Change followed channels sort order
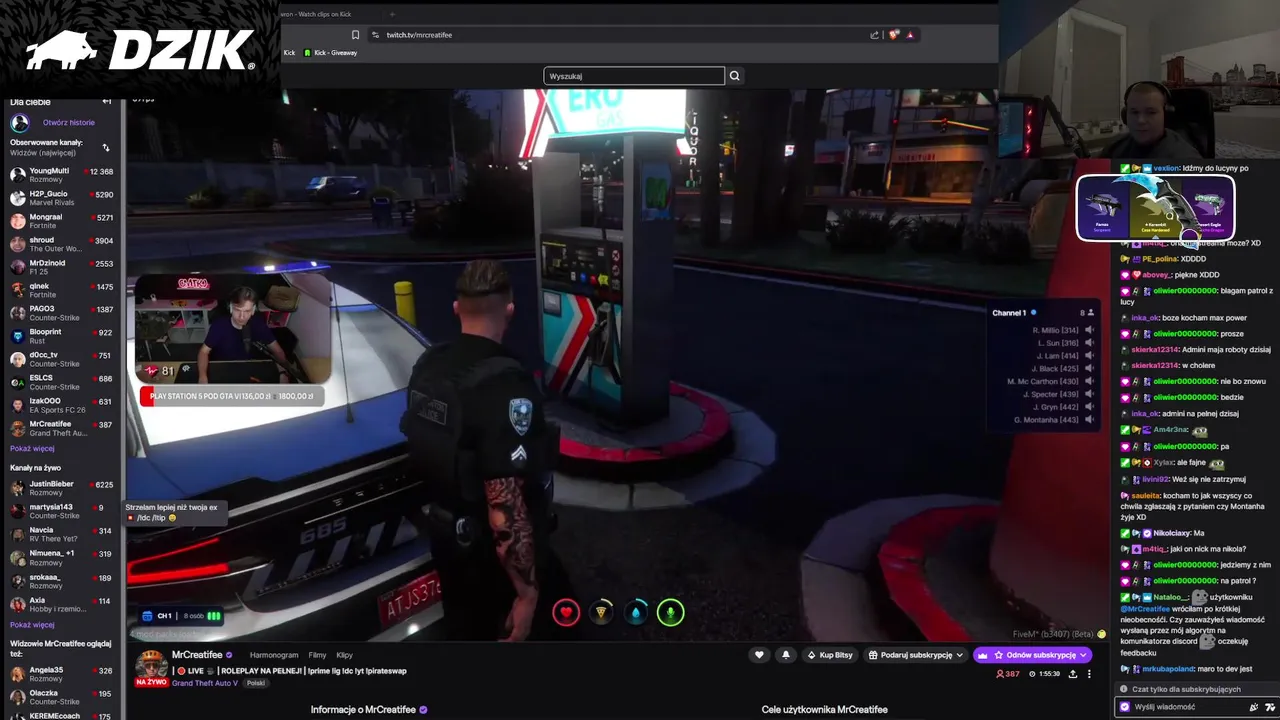 (106, 148)
